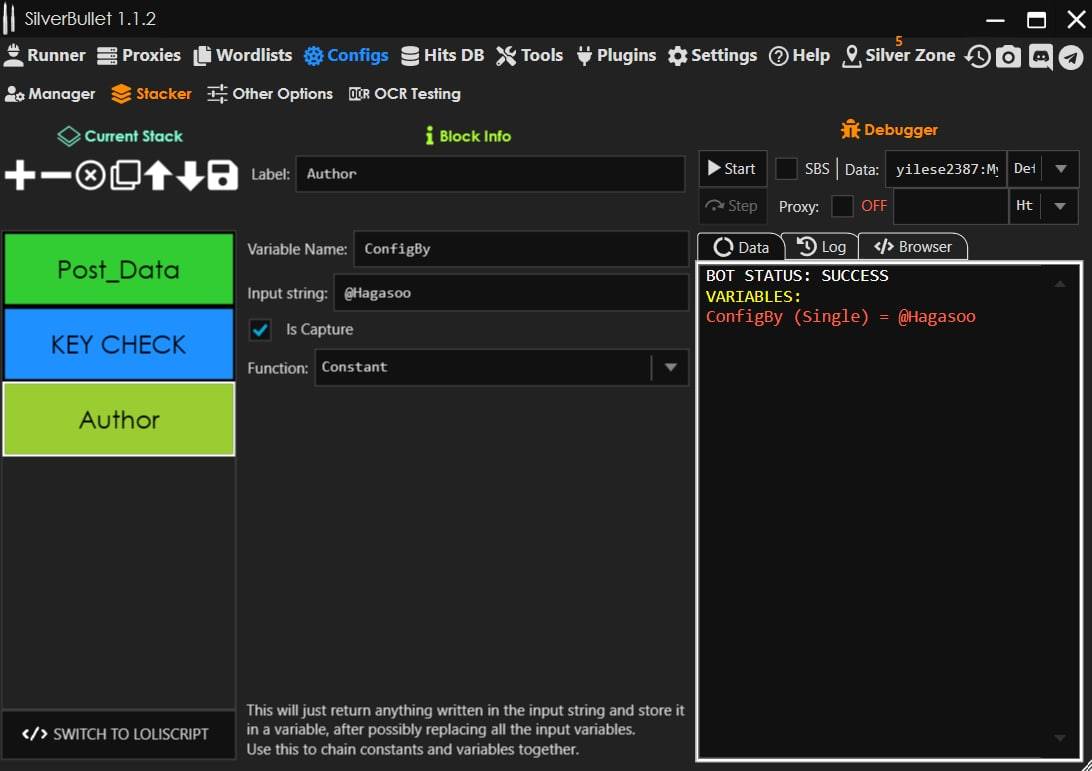Click the SWITCH TO LOLISCRIPT button
Viewport: 1092px width, 771px height.
(x=118, y=734)
